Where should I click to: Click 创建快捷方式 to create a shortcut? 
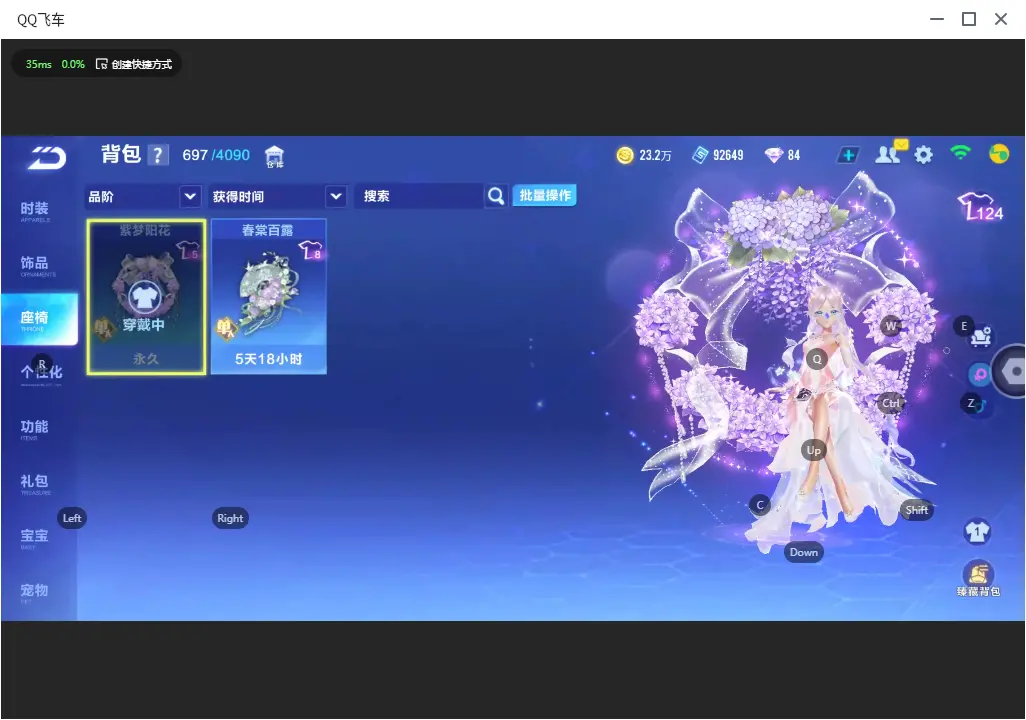(x=133, y=64)
